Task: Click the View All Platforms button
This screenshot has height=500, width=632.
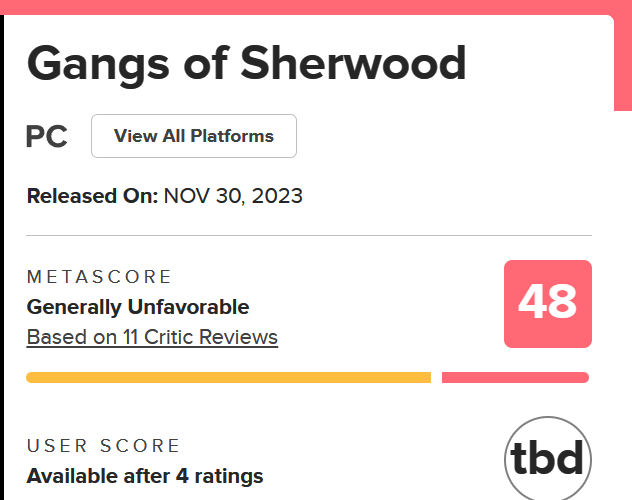Action: pos(193,136)
